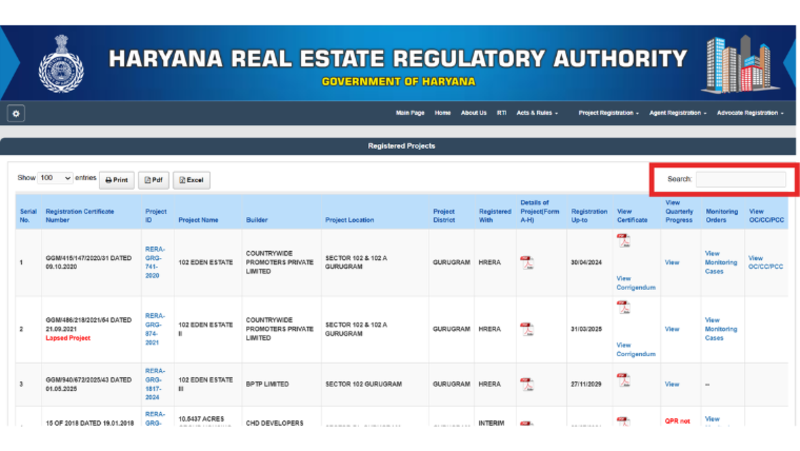Image resolution: width=800 pixels, height=451 pixels.
Task: Focus the Search input field
Action: (x=741, y=179)
